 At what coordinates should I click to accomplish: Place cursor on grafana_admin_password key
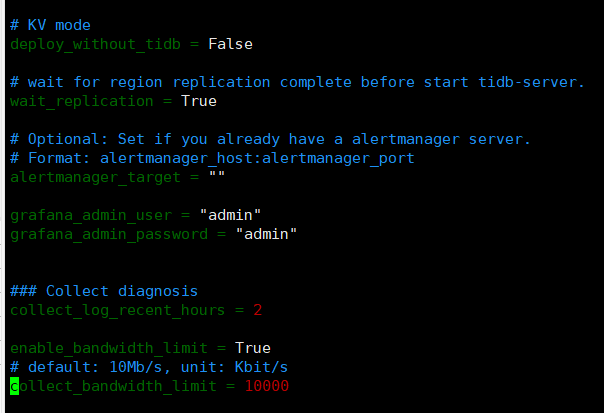[110, 233]
